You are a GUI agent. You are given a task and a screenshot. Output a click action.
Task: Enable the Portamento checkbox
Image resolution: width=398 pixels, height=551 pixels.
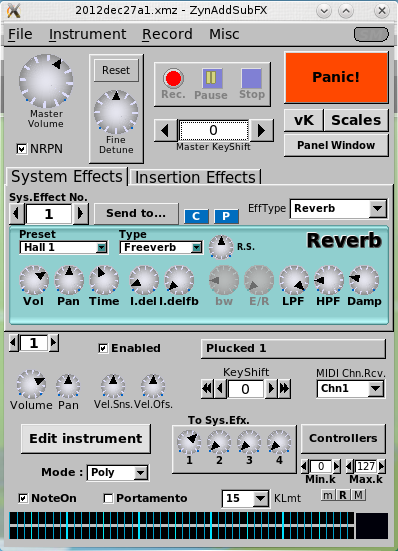(x=108, y=498)
